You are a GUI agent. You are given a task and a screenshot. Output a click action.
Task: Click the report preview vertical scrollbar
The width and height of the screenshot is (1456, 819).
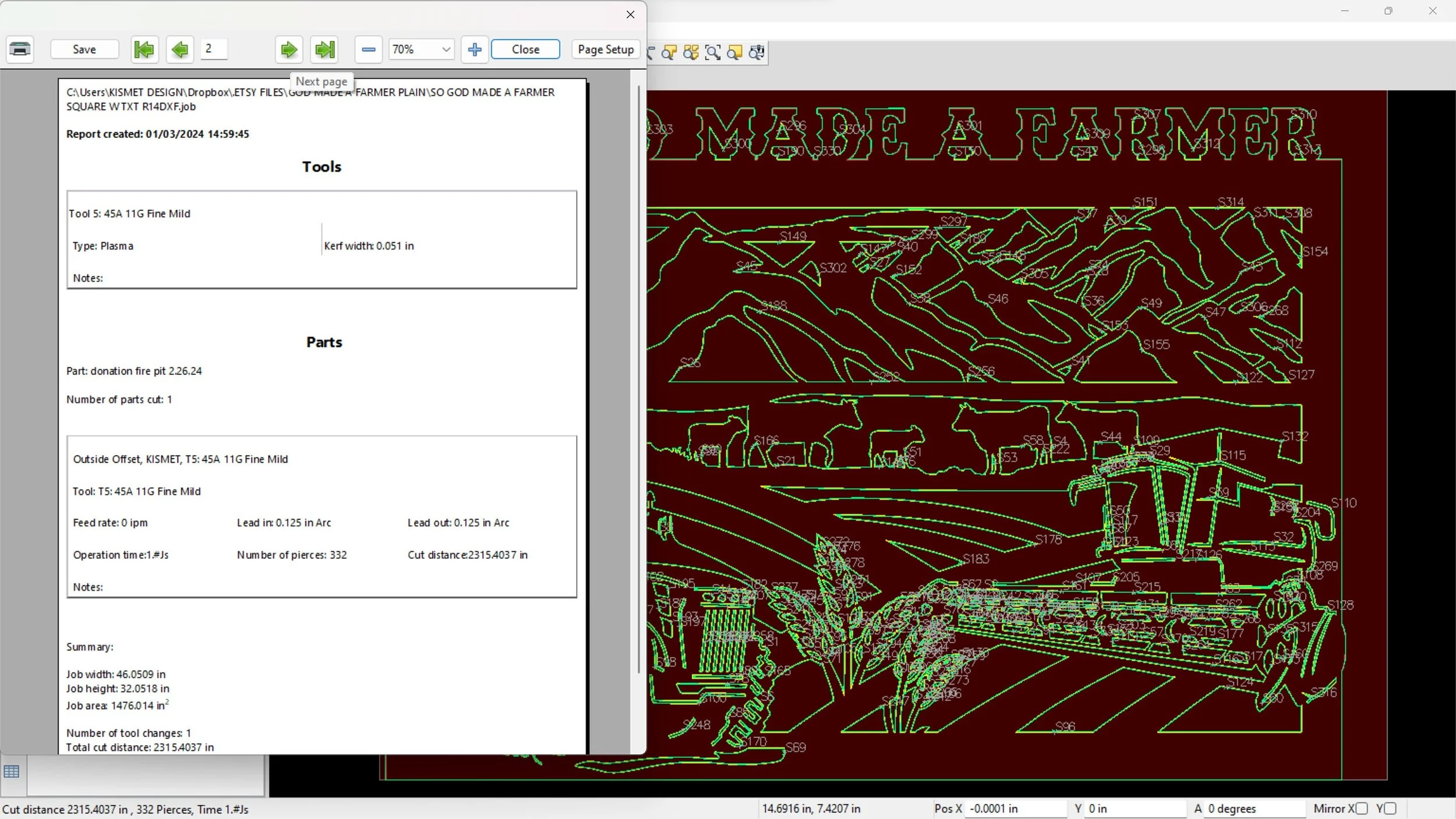[x=638, y=378]
